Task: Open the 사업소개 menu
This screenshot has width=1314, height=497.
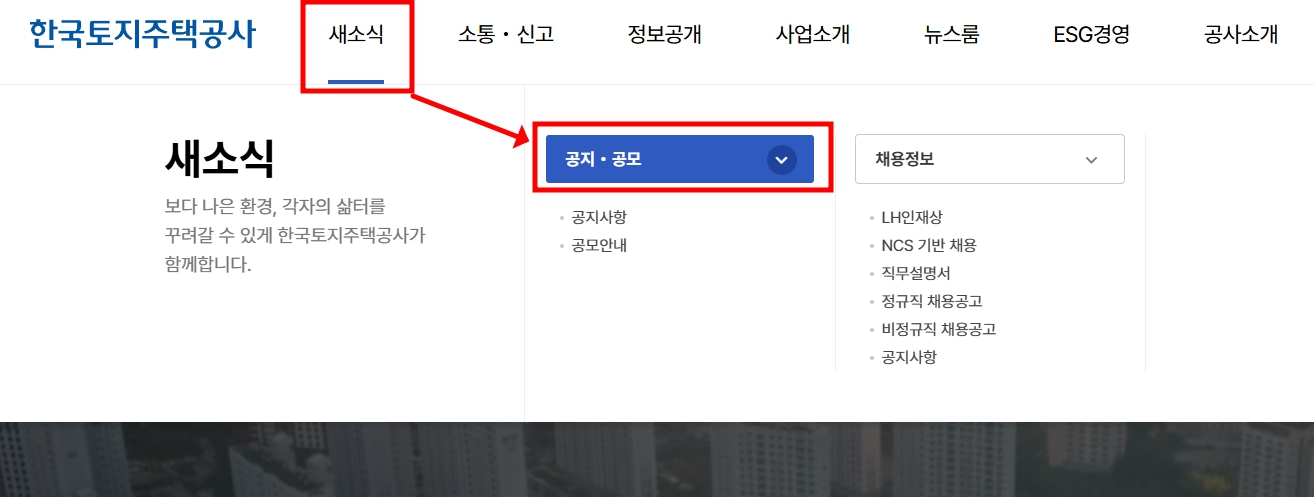Action: tap(813, 35)
